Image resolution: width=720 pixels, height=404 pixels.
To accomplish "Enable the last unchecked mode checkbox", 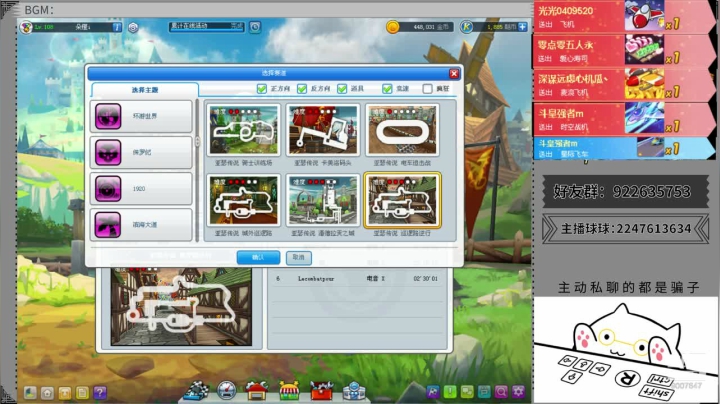I will click(427, 89).
